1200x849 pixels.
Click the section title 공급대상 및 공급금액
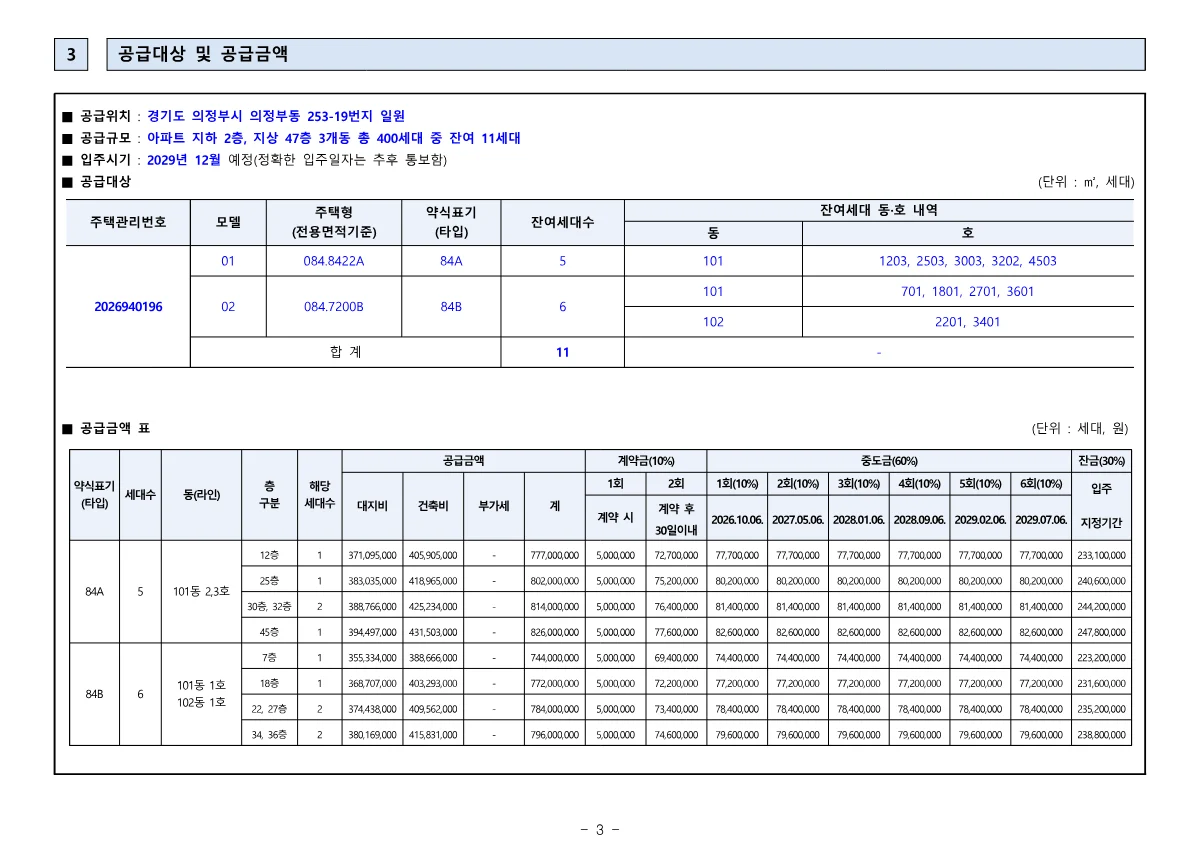coord(203,54)
